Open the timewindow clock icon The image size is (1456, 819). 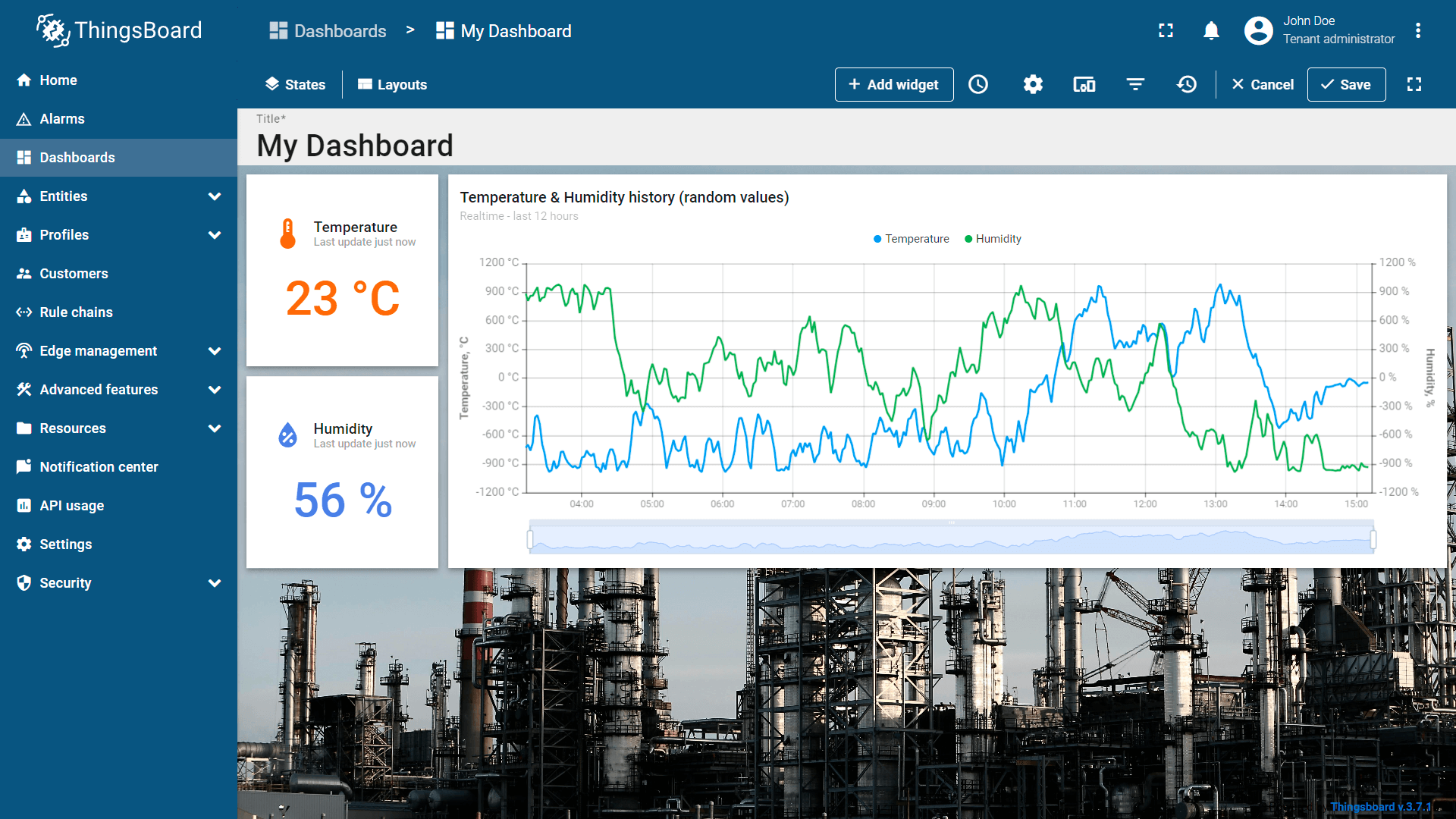click(x=978, y=84)
